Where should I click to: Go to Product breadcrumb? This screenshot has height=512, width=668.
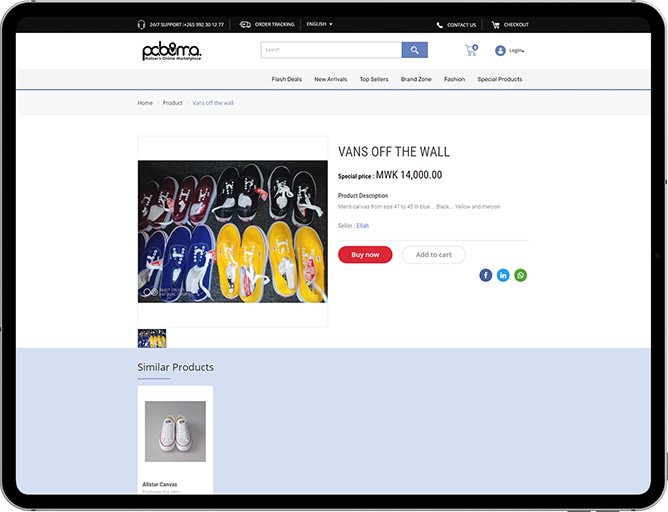[x=173, y=103]
